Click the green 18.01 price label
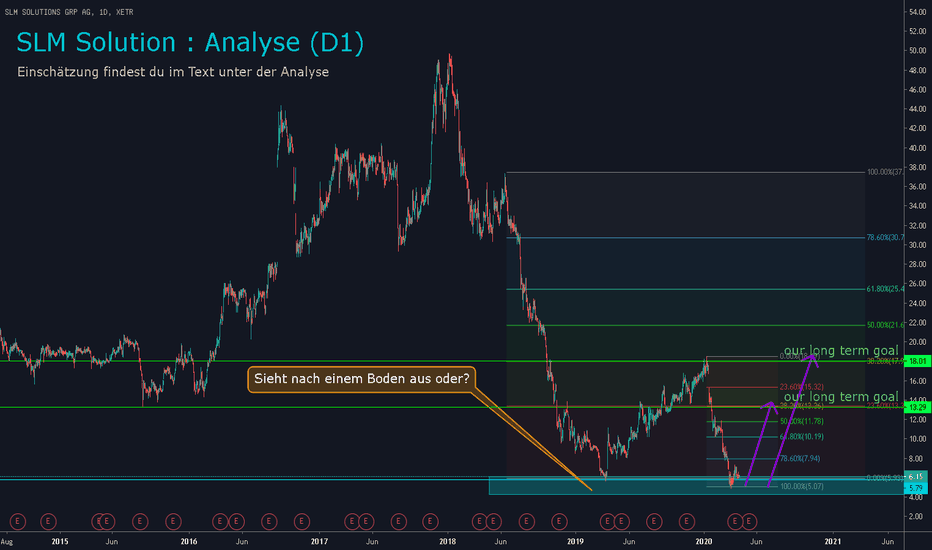This screenshot has height=550, width=932. click(917, 362)
